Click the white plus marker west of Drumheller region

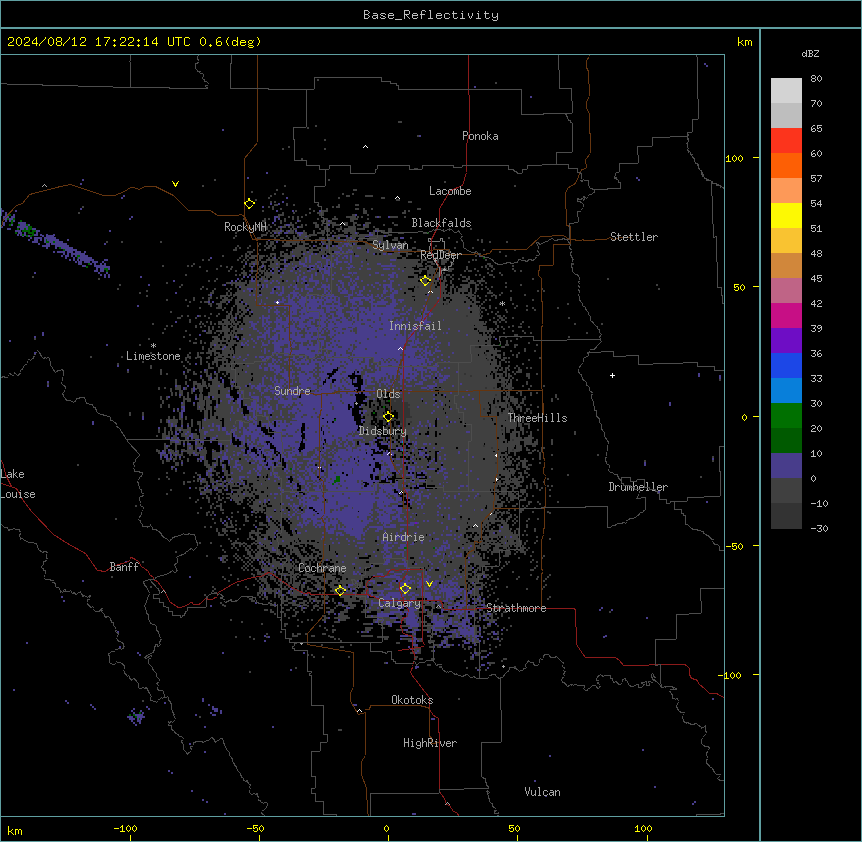[612, 375]
